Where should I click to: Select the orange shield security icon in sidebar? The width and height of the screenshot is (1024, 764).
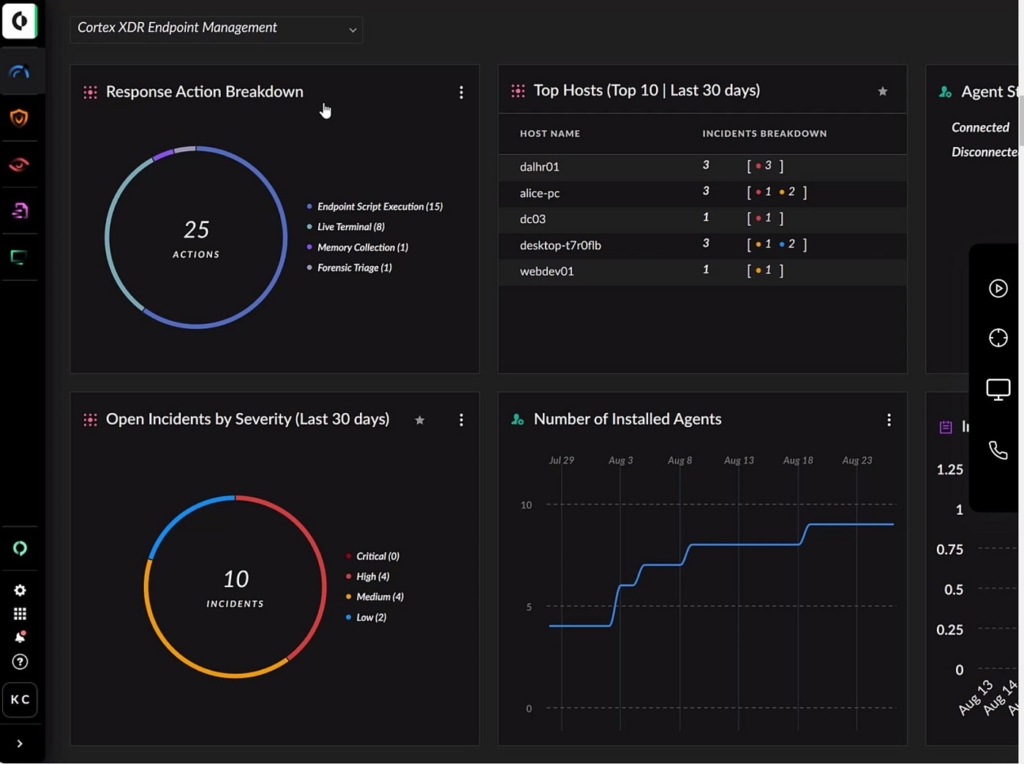(20, 118)
